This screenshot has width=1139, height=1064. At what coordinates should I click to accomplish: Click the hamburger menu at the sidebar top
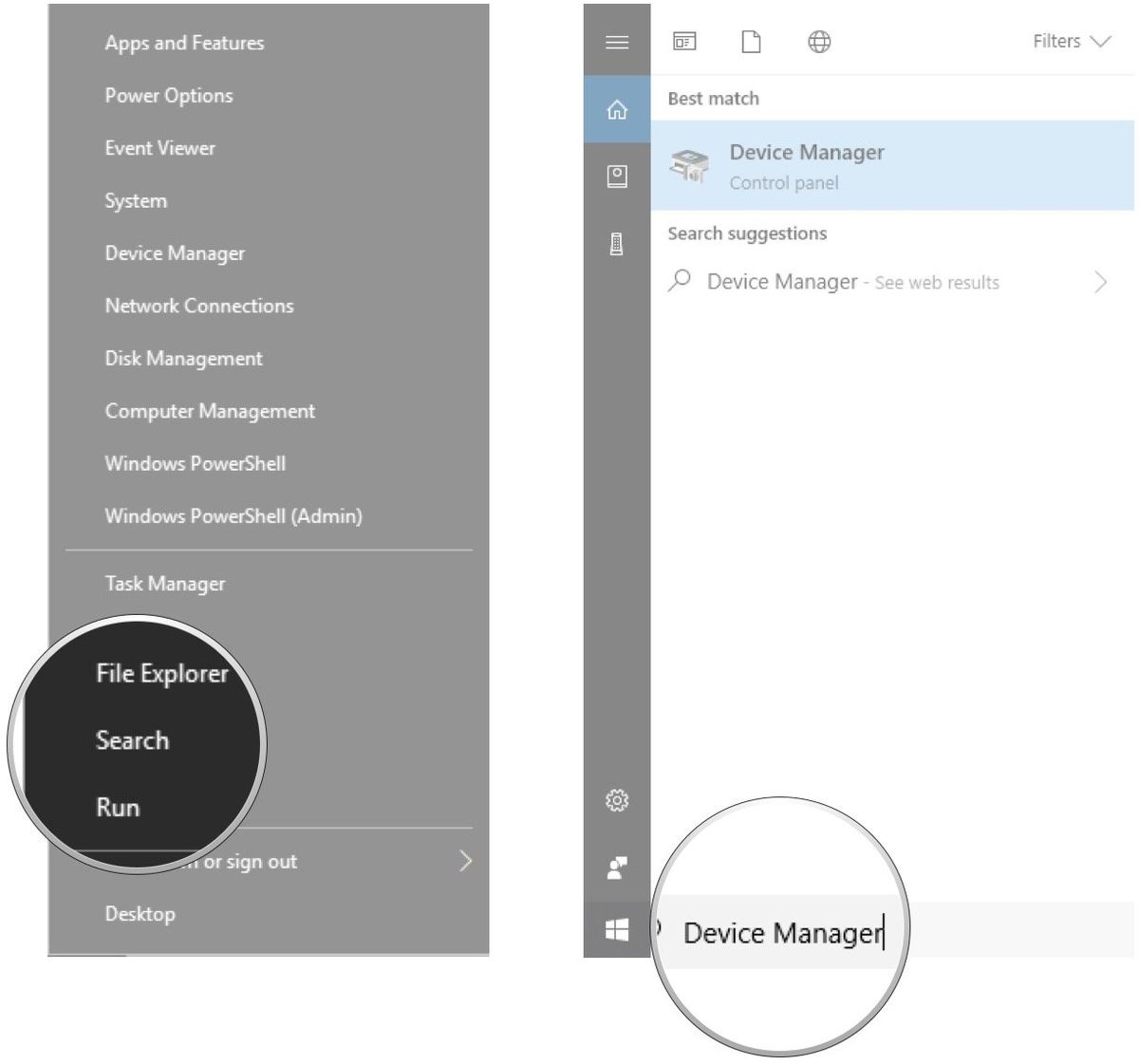click(618, 41)
